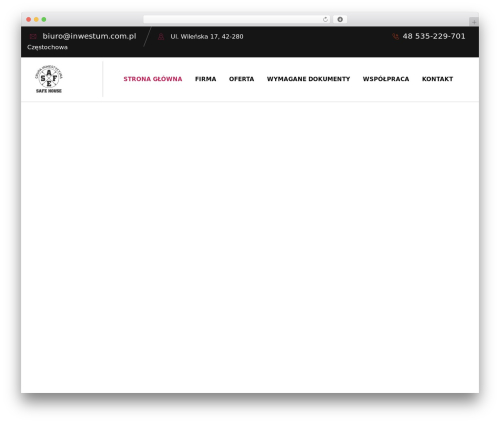Open the Współpraca menu item
The height and width of the screenshot is (423, 500).
pos(386,79)
